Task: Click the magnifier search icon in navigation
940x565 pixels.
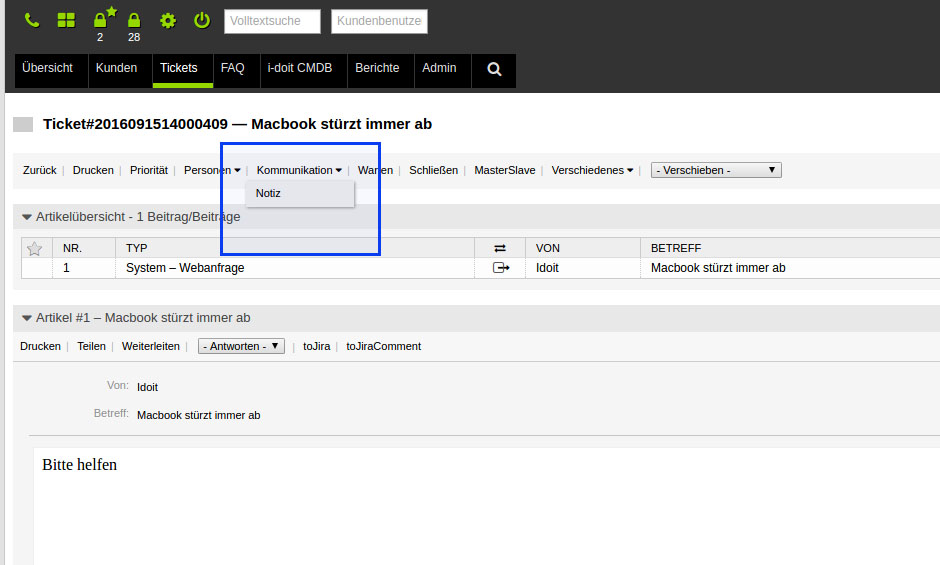Action: [x=494, y=70]
